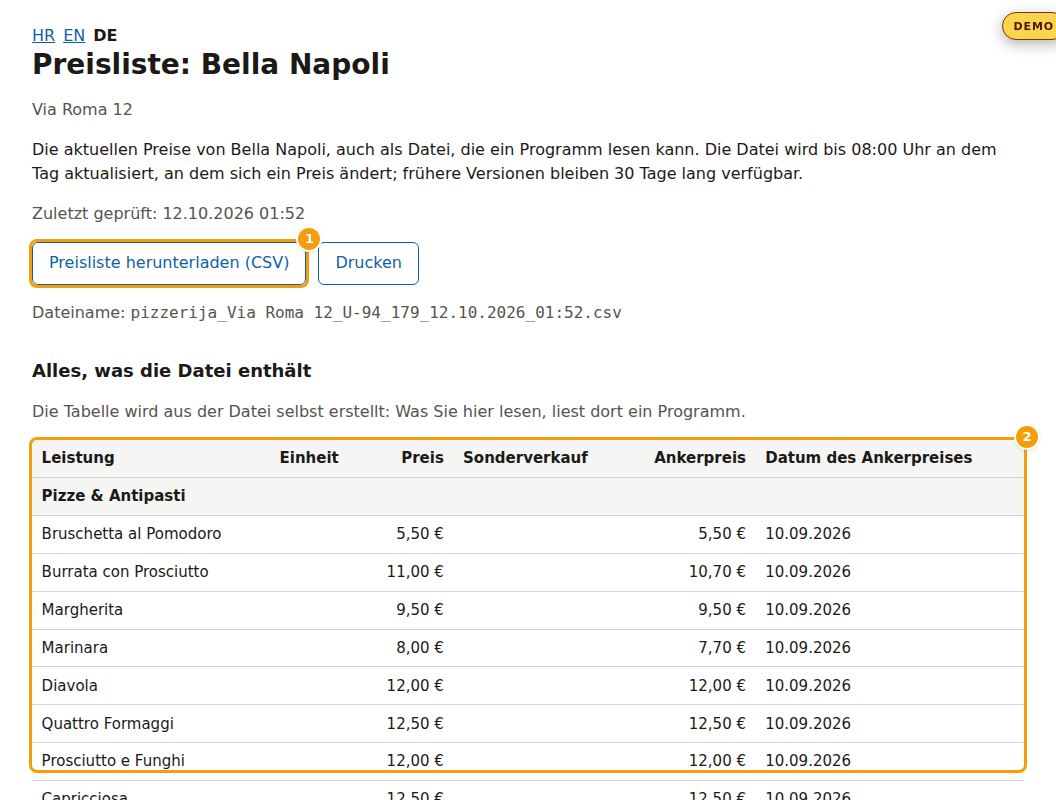Click the heading "Preisliste: Bella Napoli"
Screen dimensions: 1056x800
click(211, 64)
